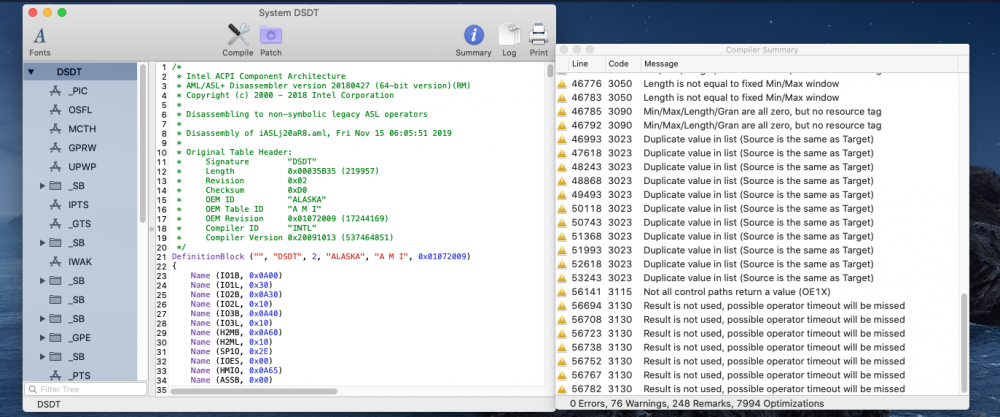Click the folder icon beside _GPE
This screenshot has height=417, width=1000.
[56, 337]
